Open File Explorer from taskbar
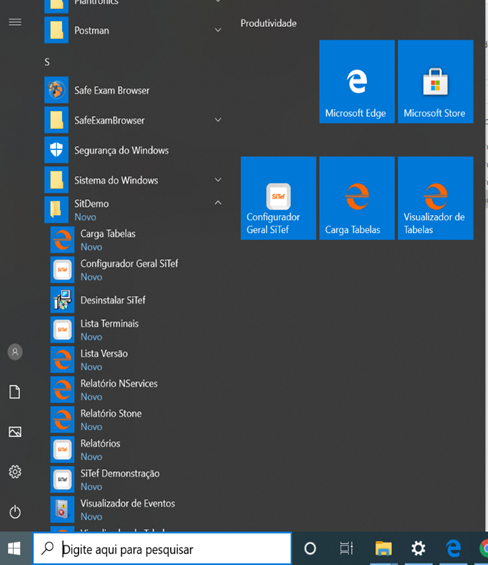Image resolution: width=488 pixels, height=565 pixels. tap(383, 549)
